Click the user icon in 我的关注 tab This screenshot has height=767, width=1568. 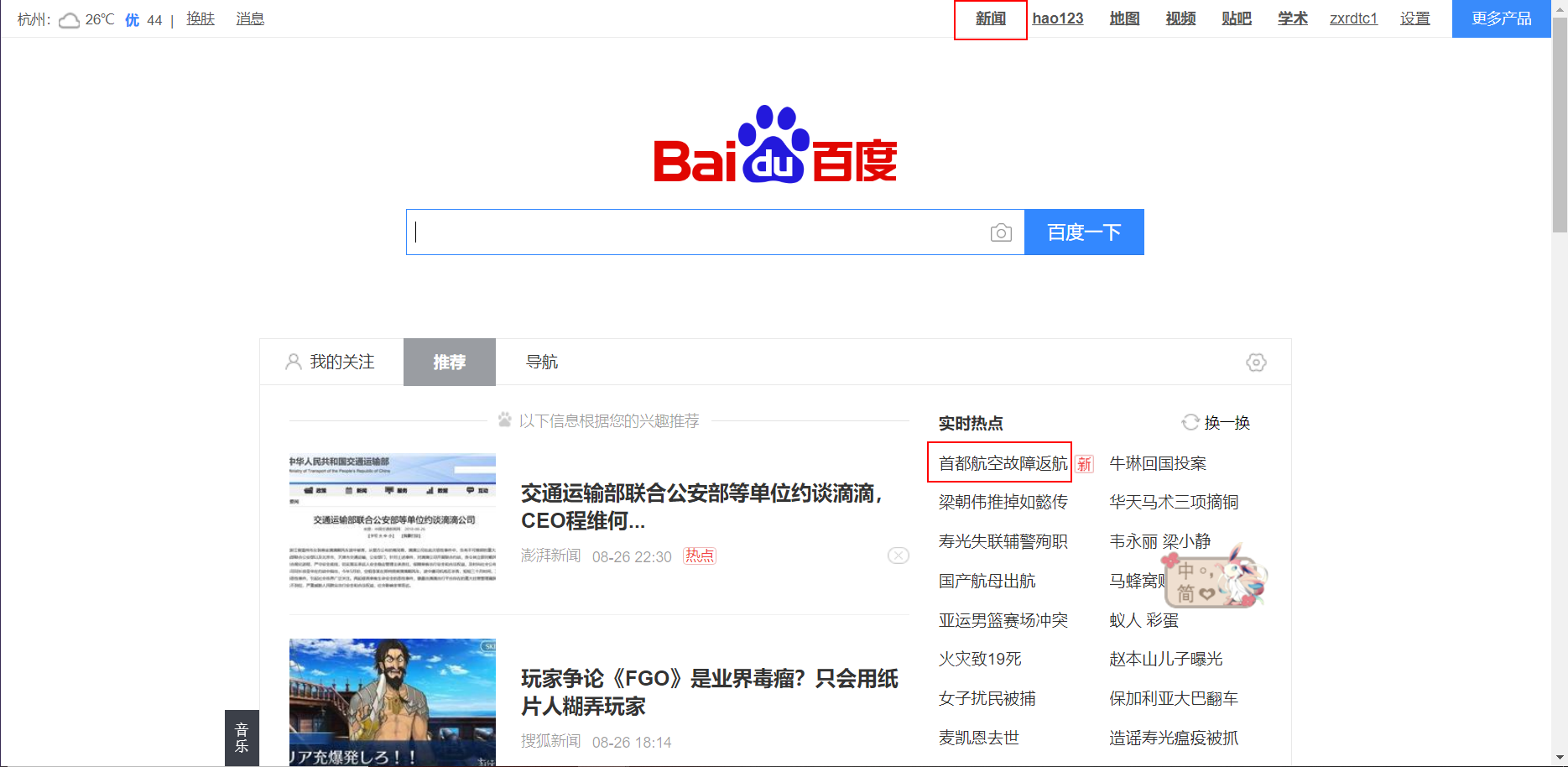[x=293, y=362]
